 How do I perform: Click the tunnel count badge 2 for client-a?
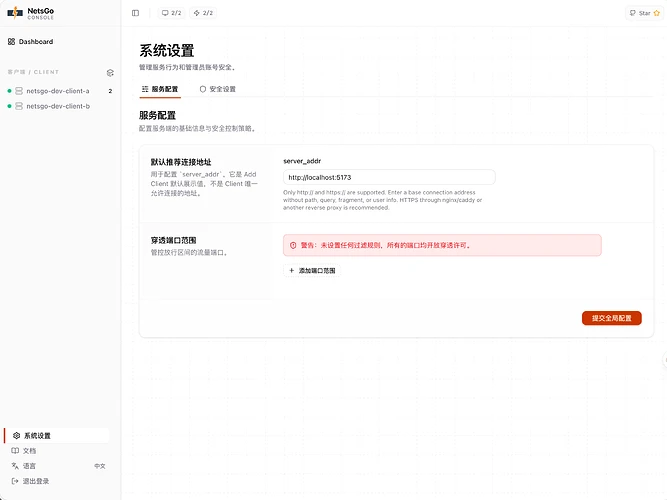110,91
